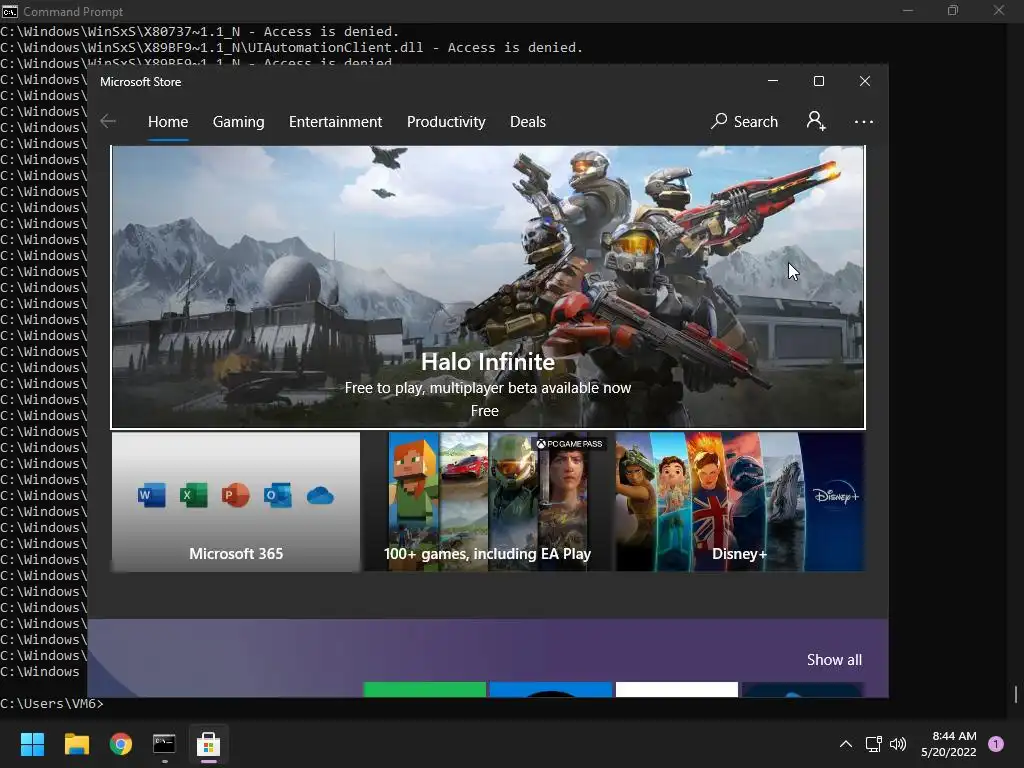This screenshot has width=1024, height=768.
Task: Switch to the Gaming tab
Action: [238, 121]
